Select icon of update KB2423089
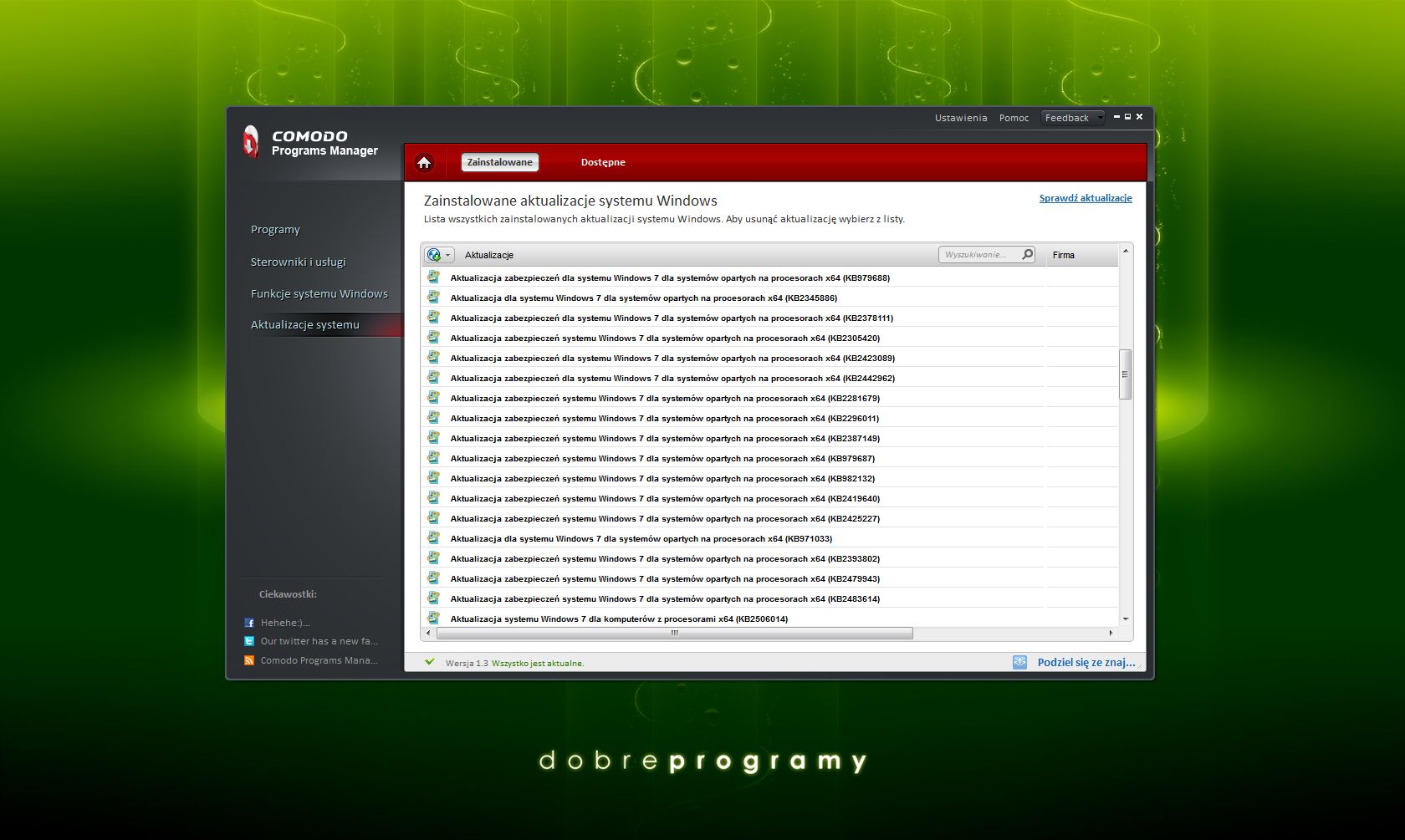Viewport: 1405px width, 840px height. (x=433, y=357)
